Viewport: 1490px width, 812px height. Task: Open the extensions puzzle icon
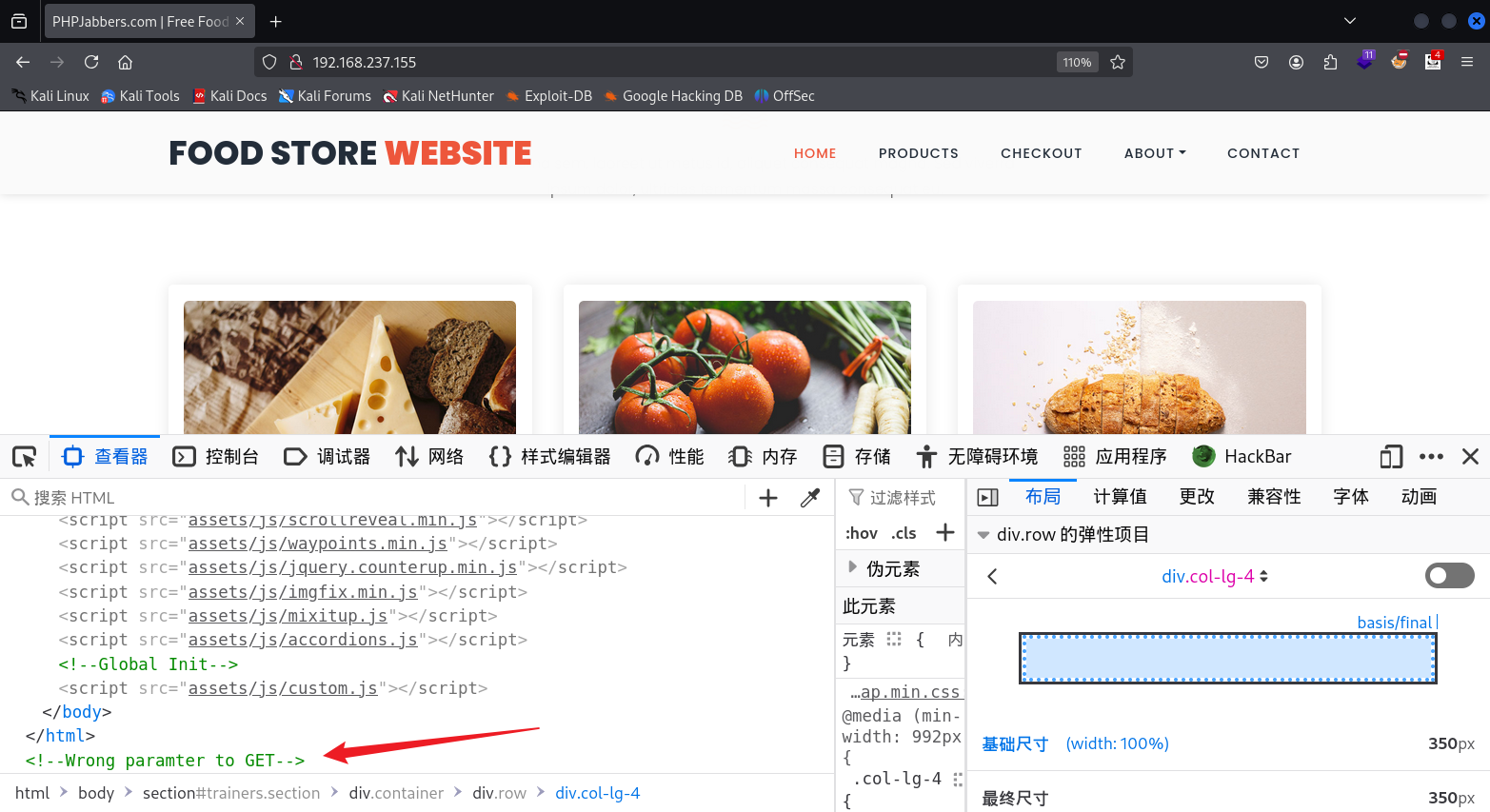(1330, 62)
